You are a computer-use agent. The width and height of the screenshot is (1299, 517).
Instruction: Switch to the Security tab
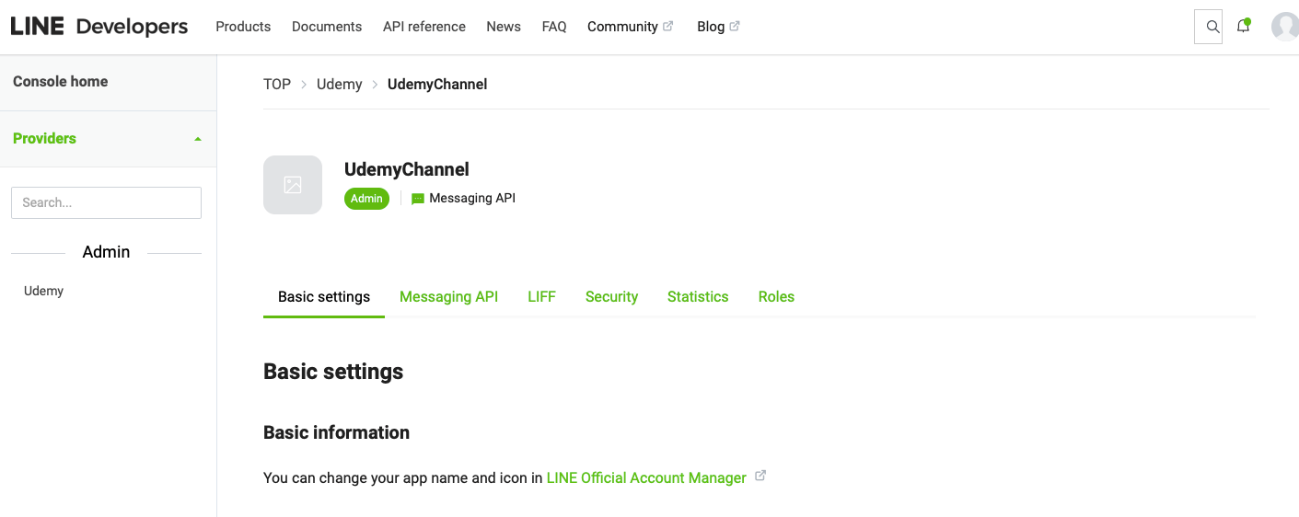pyautogui.click(x=611, y=297)
